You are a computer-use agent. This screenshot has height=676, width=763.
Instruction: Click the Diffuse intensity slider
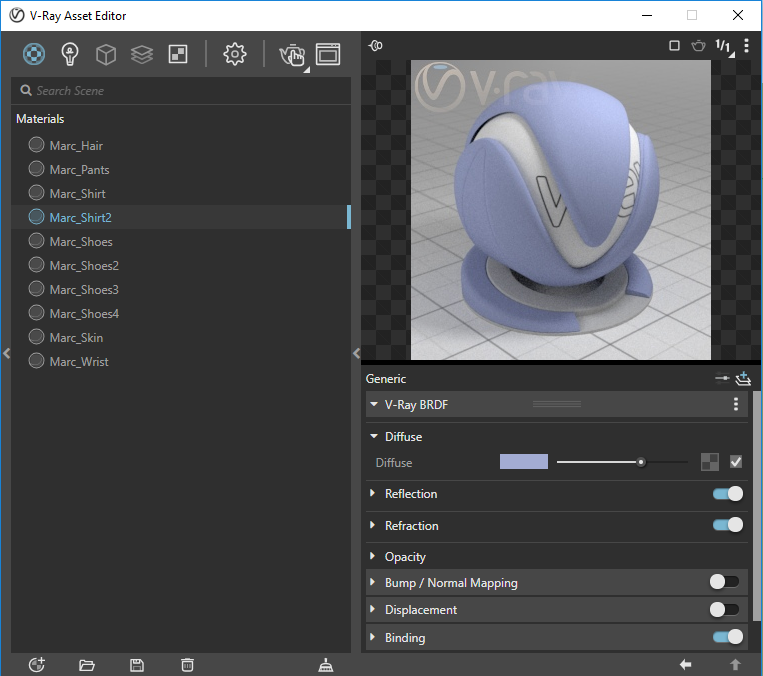click(622, 462)
